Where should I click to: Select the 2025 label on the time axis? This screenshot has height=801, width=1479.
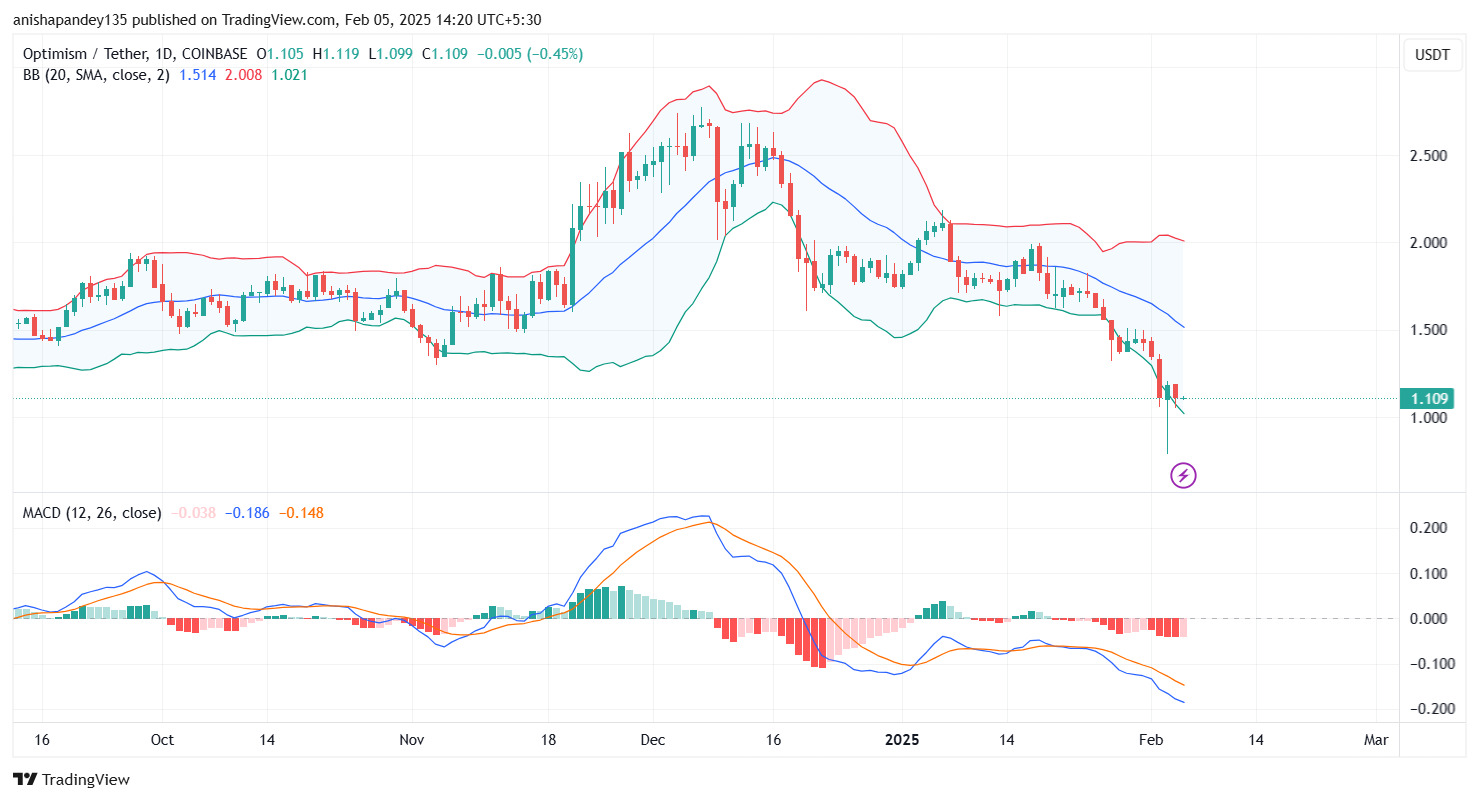[x=903, y=740]
